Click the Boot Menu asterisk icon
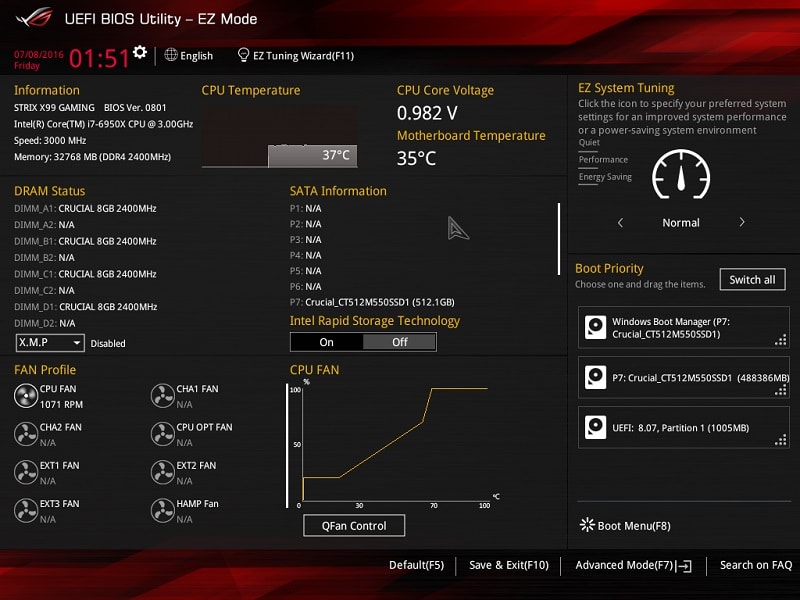800x600 pixels. click(x=587, y=525)
